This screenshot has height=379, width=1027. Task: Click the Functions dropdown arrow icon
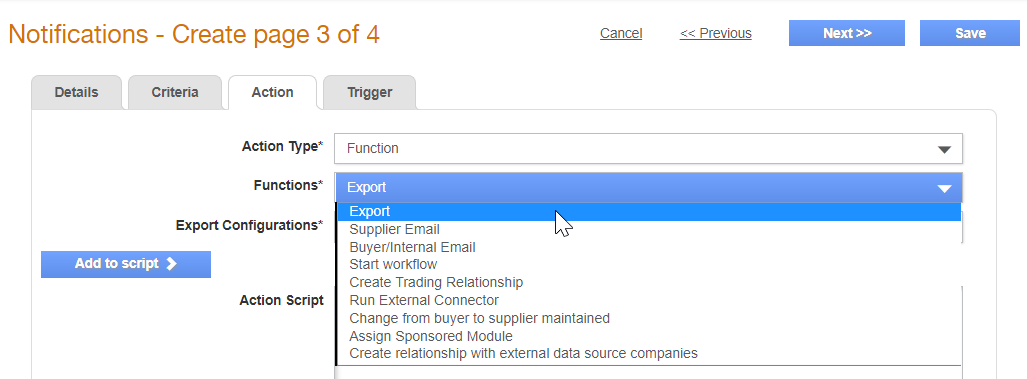click(944, 189)
